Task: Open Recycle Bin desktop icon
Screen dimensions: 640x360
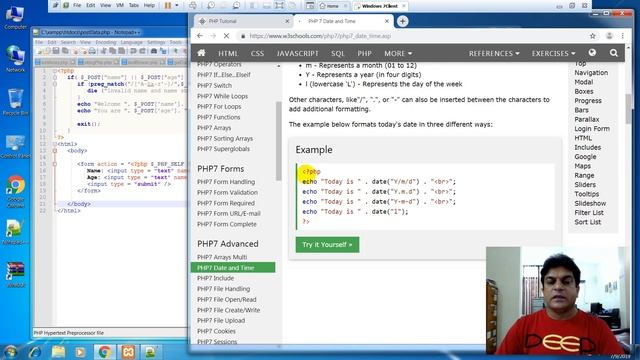Action: pyautogui.click(x=15, y=102)
